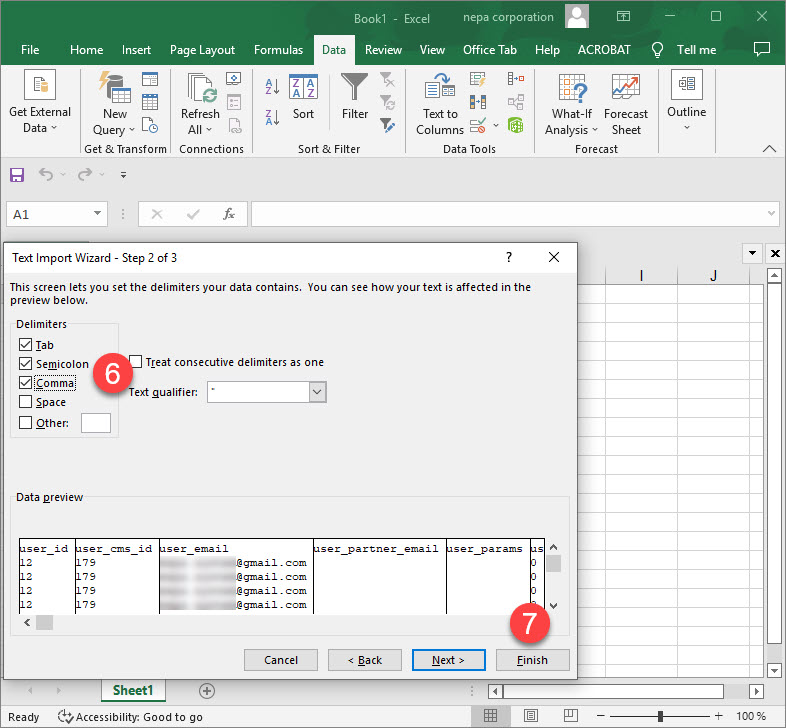Open the File menu

[30, 50]
